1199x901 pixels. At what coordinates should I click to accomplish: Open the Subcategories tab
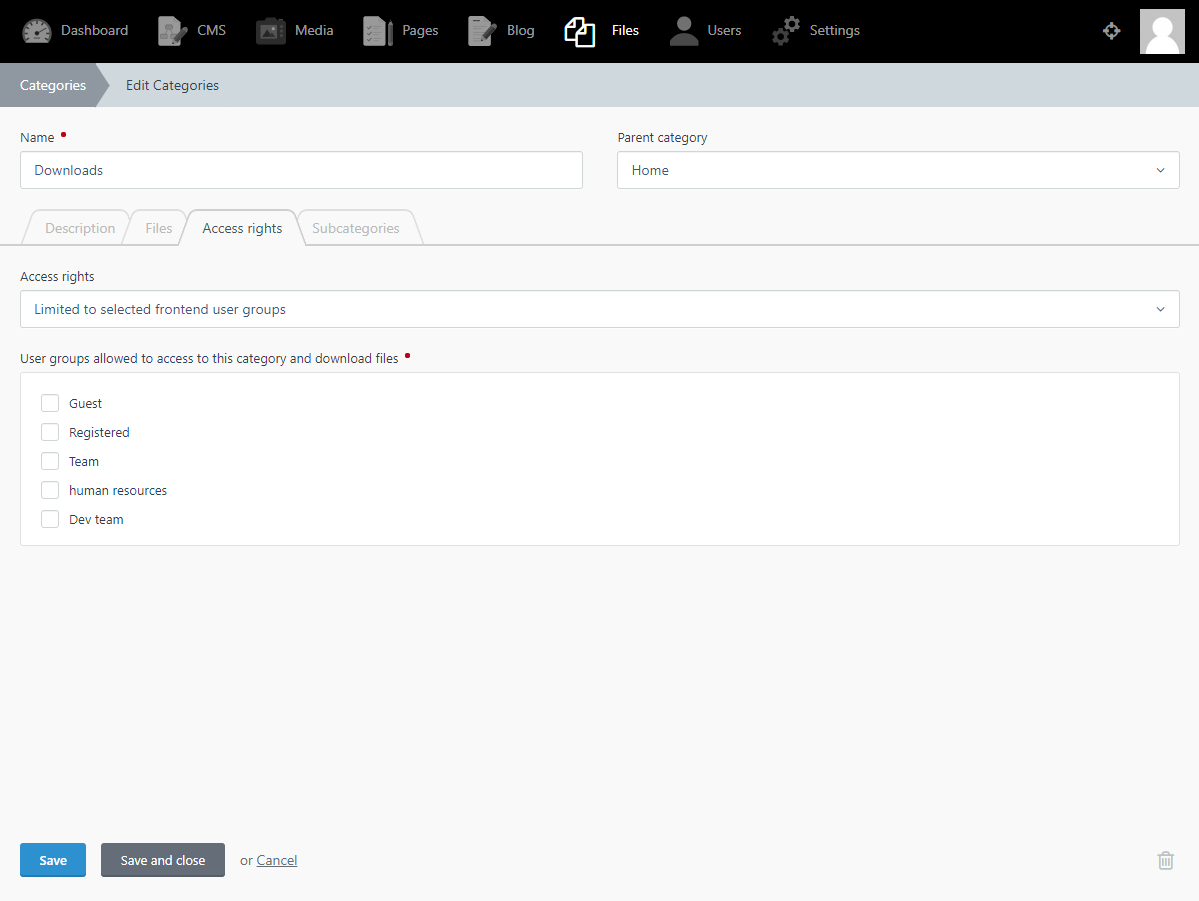coord(356,228)
